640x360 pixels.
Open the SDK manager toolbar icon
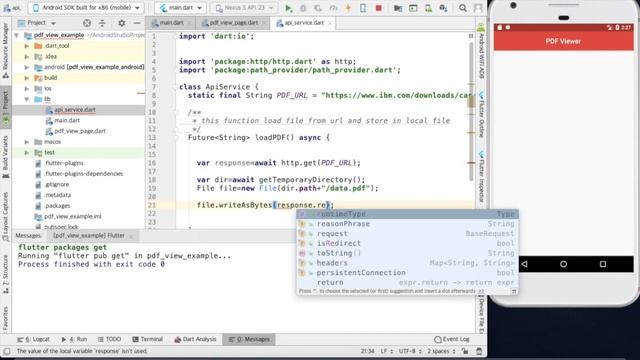tap(443, 8)
